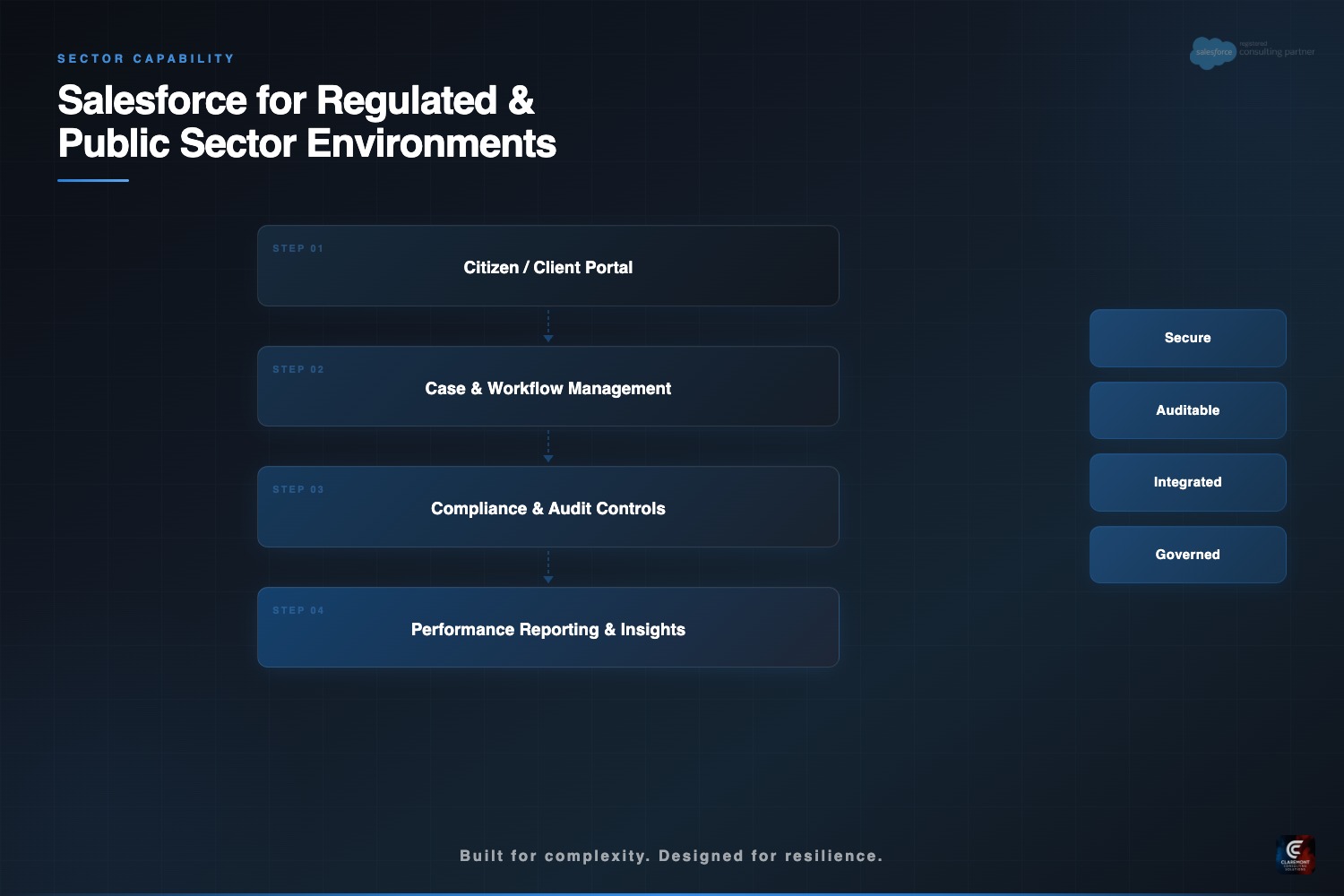Choose the Performance Reporting & Insights step
The height and width of the screenshot is (896, 1344).
point(547,629)
